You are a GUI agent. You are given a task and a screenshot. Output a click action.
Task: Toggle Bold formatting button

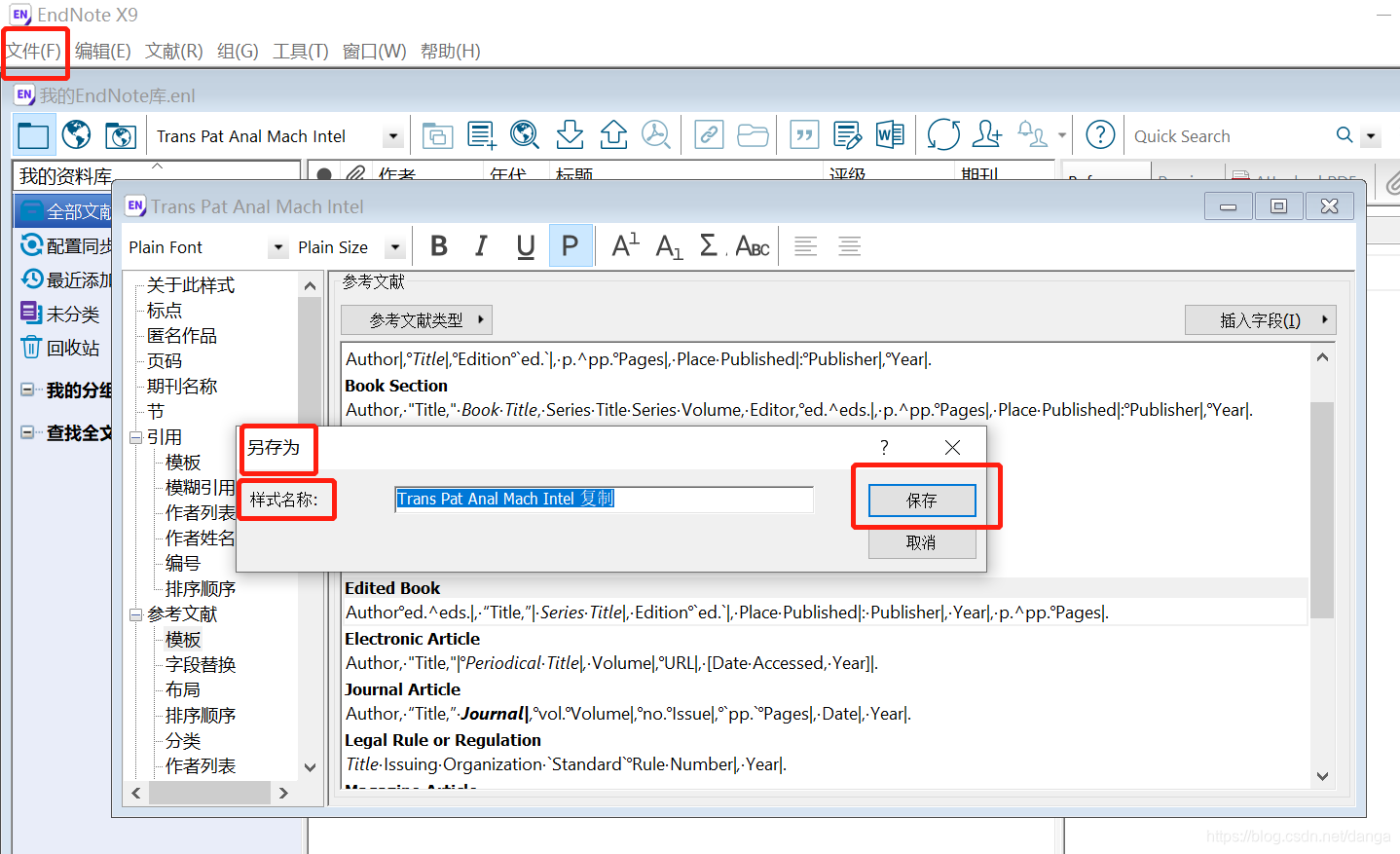(439, 246)
